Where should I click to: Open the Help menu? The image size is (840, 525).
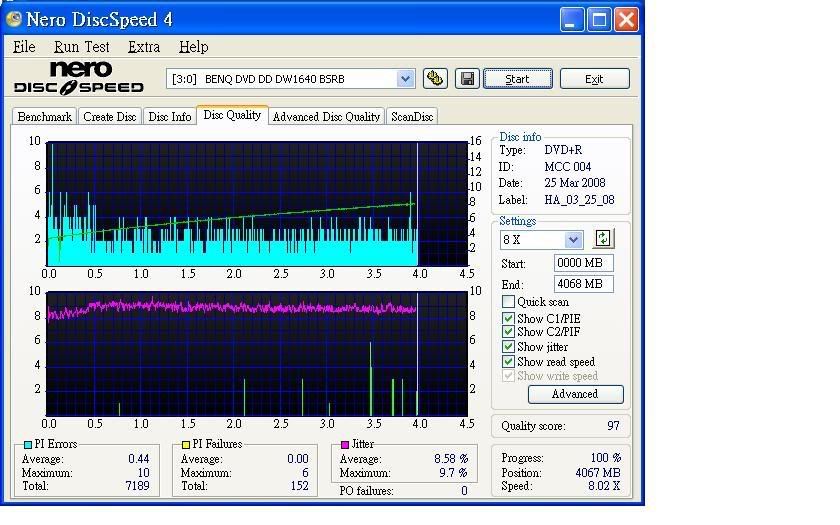pyautogui.click(x=193, y=47)
